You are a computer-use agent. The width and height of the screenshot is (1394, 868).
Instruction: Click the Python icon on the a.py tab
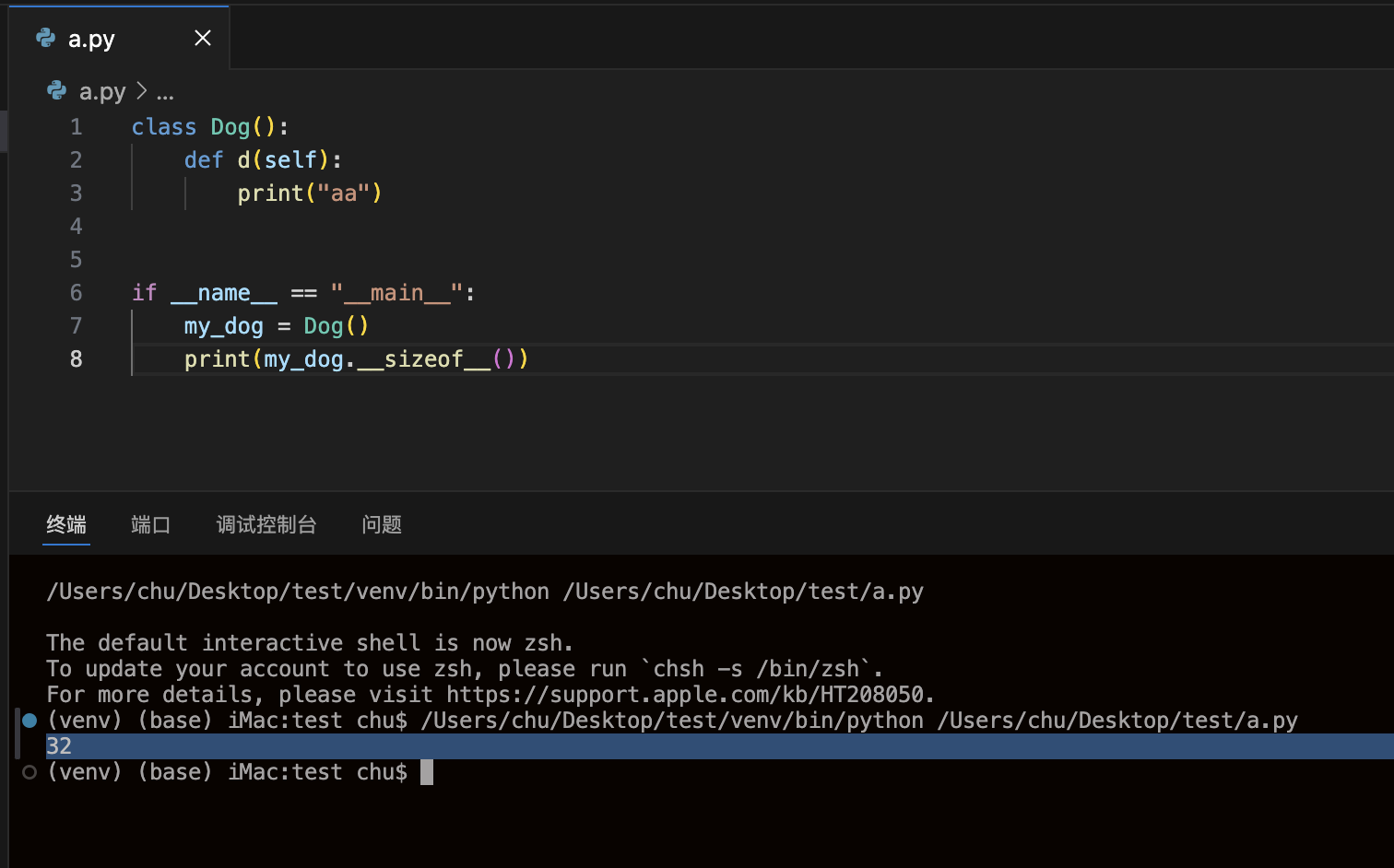[x=45, y=38]
